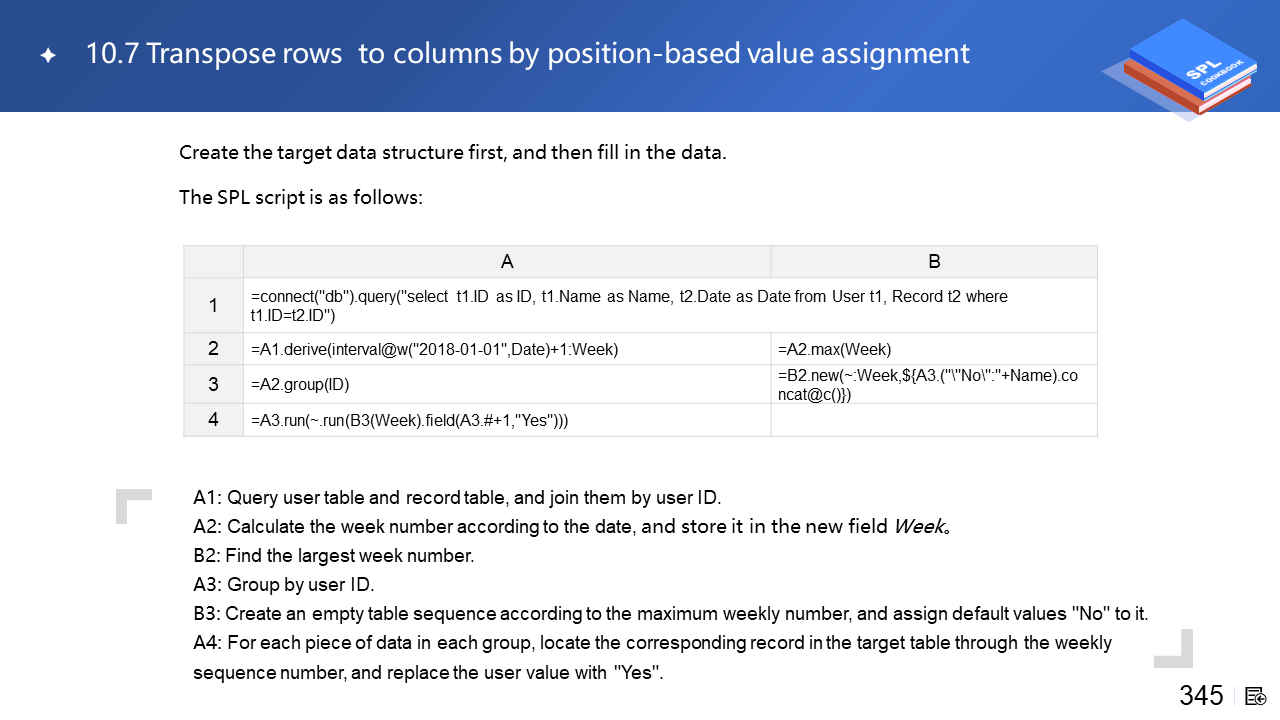Viewport: 1280px width, 720px height.
Task: Select row header 2 of the script table
Action: click(x=213, y=349)
